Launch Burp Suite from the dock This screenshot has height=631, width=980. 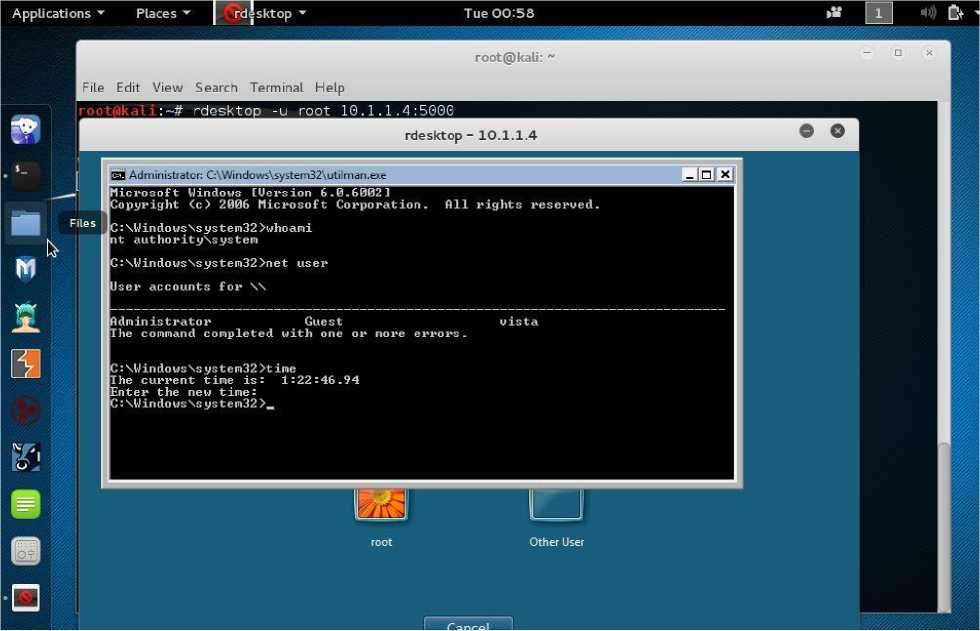(26, 364)
